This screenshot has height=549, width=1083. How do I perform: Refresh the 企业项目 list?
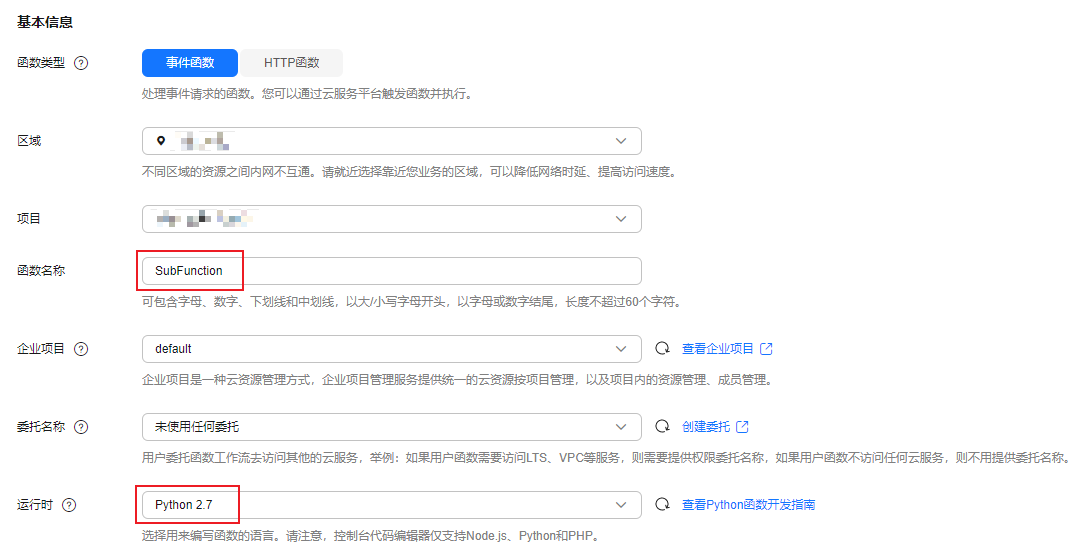662,349
